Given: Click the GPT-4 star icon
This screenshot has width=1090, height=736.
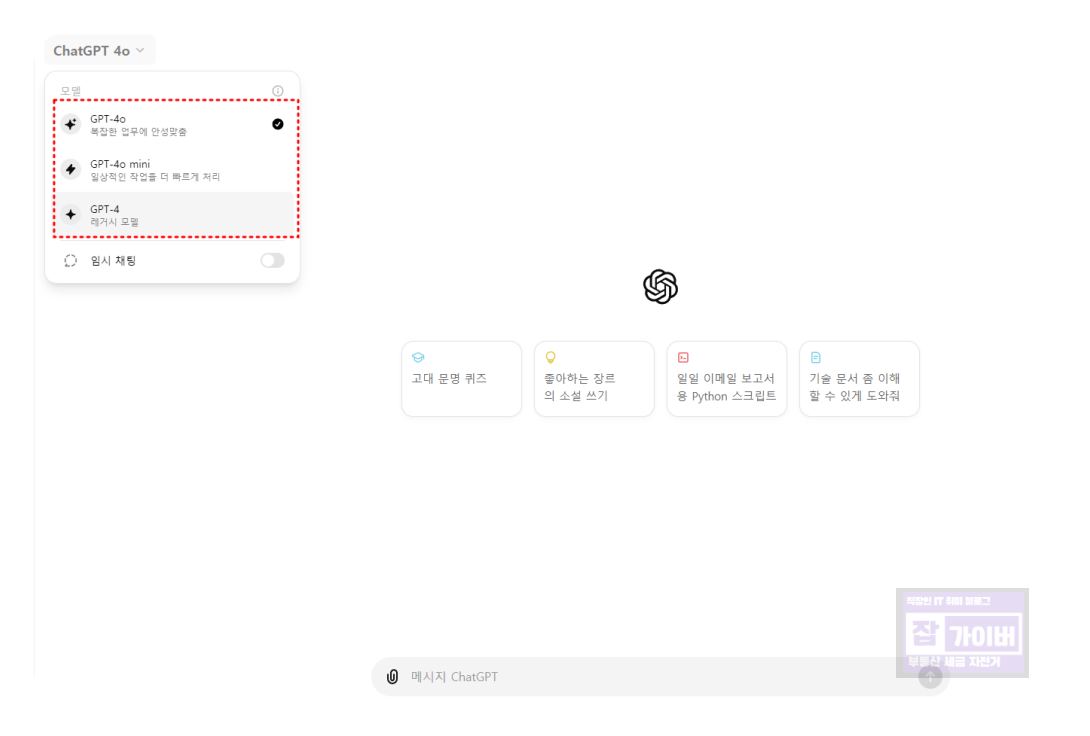Looking at the screenshot, I should 71,215.
